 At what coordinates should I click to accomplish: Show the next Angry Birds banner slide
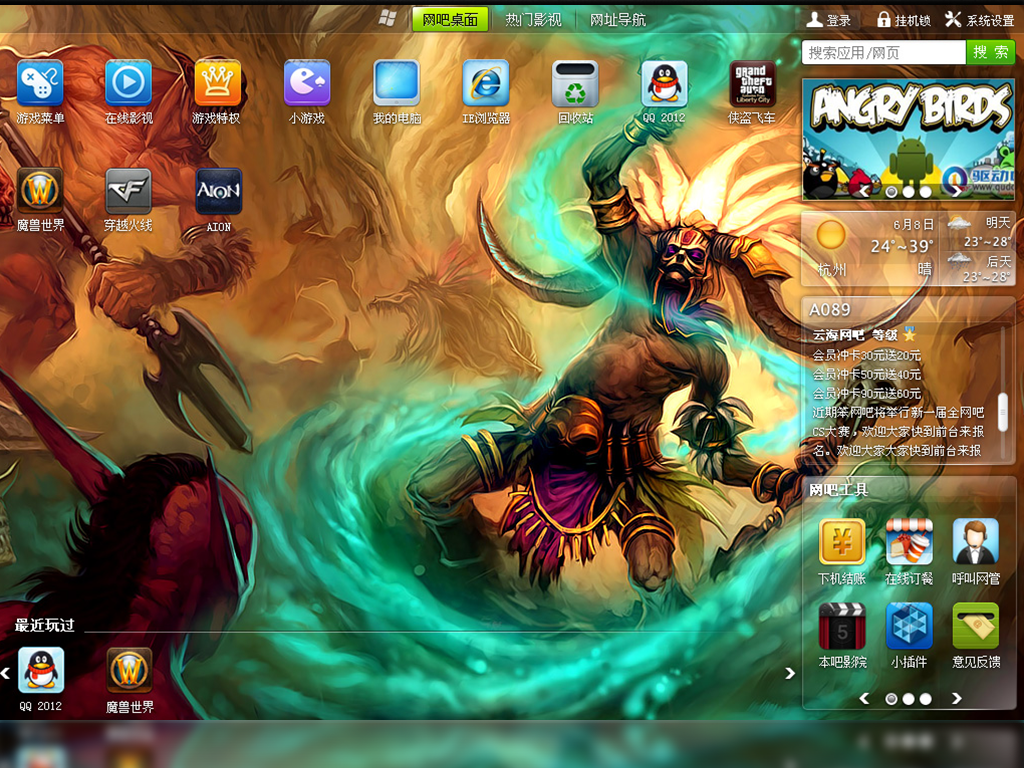955,191
